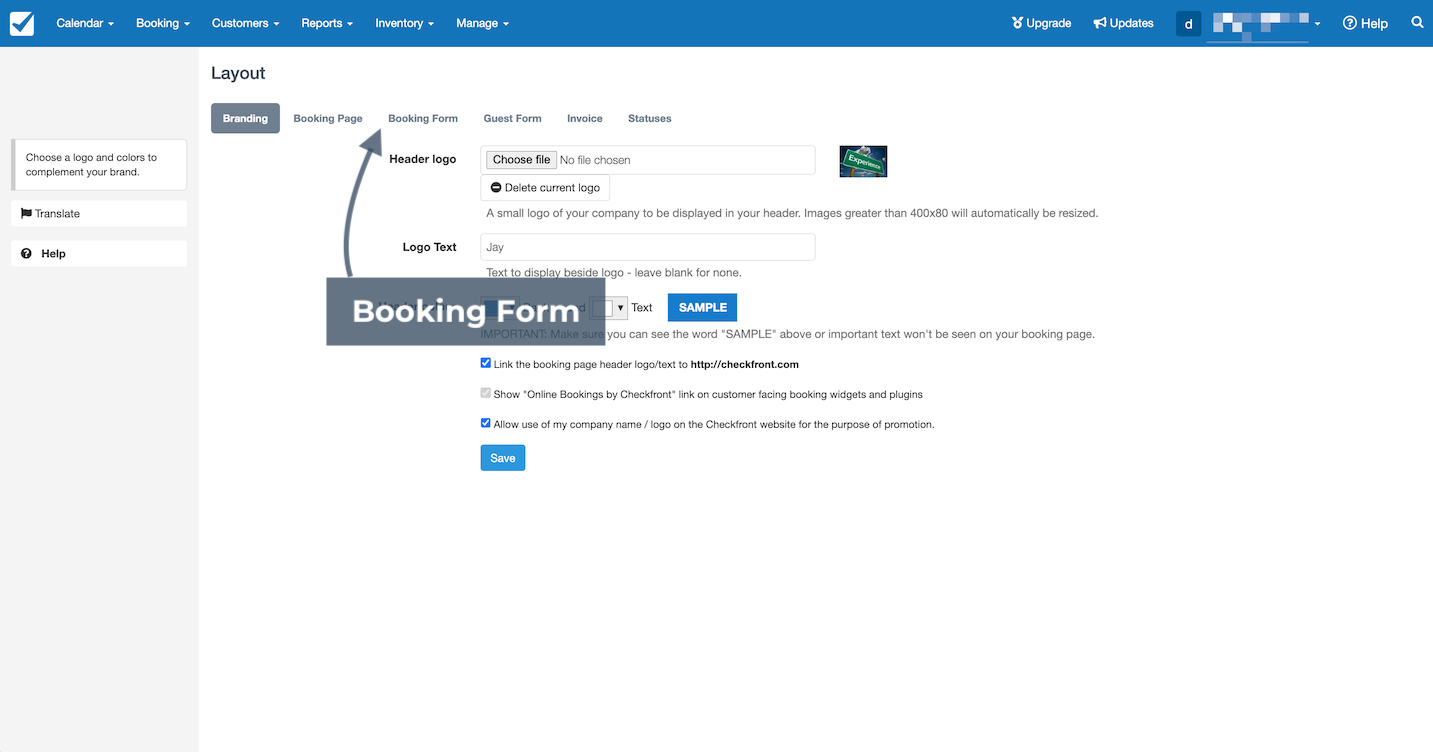Open the Inventory dropdown menu
Screen dimensions: 1433x752
tap(405, 23)
